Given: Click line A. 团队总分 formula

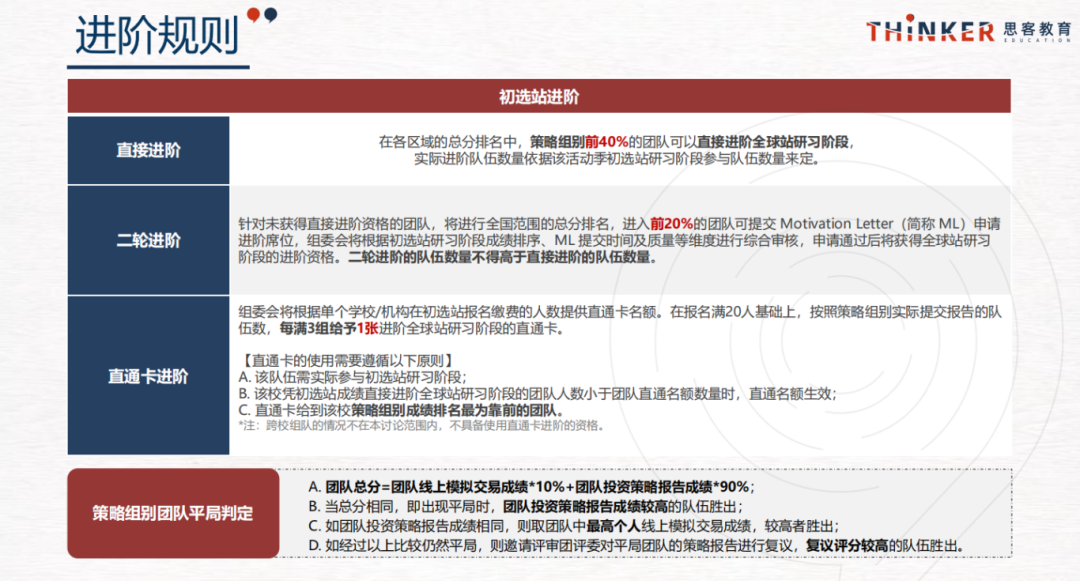Looking at the screenshot, I should tap(531, 487).
